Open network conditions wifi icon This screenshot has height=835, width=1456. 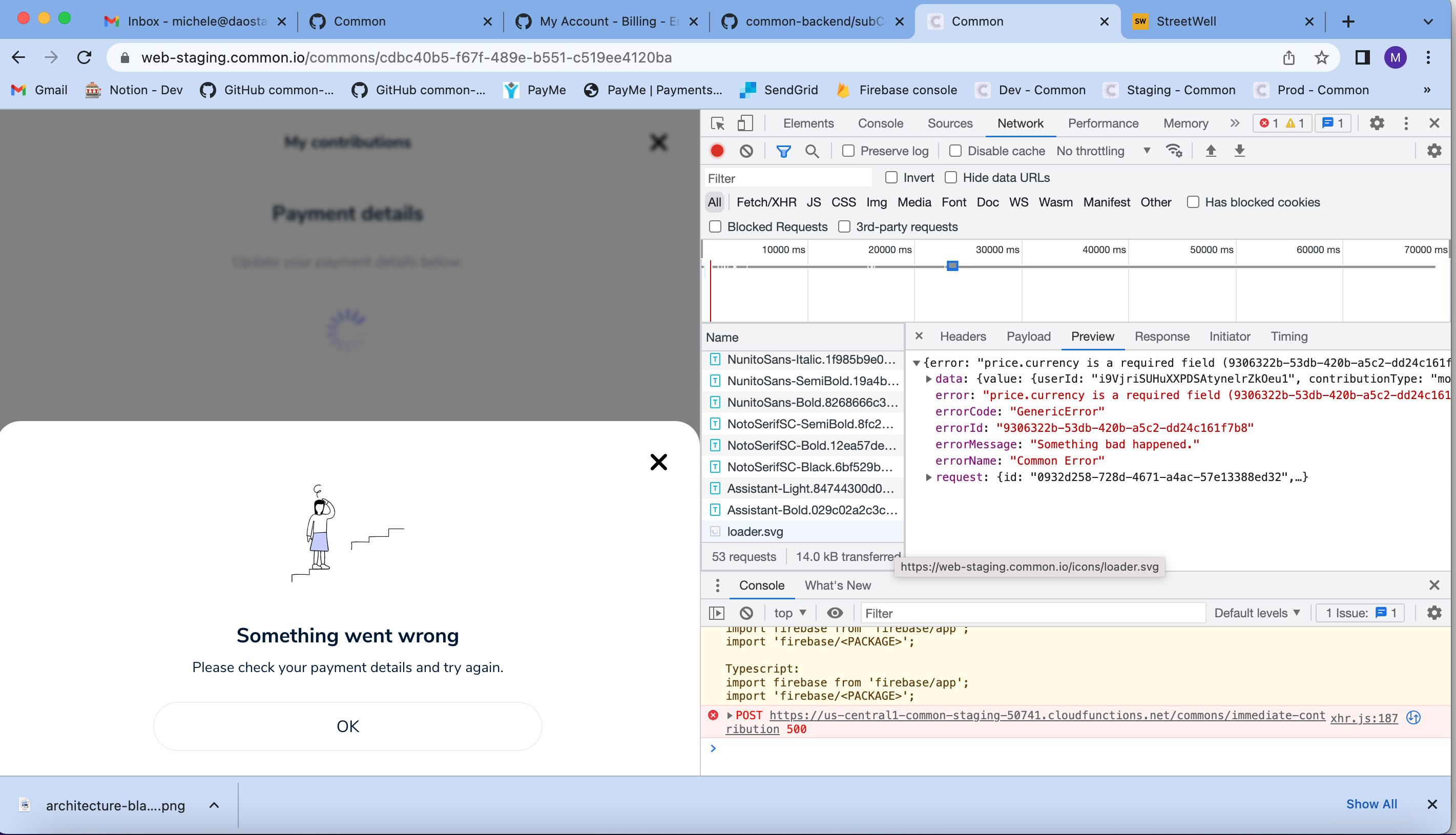click(1174, 151)
